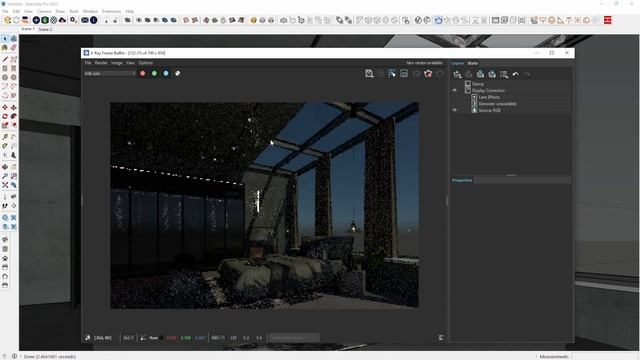Click the red teapot render icon
Image resolution: width=640 pixels, height=360 pixels.
(428, 73)
